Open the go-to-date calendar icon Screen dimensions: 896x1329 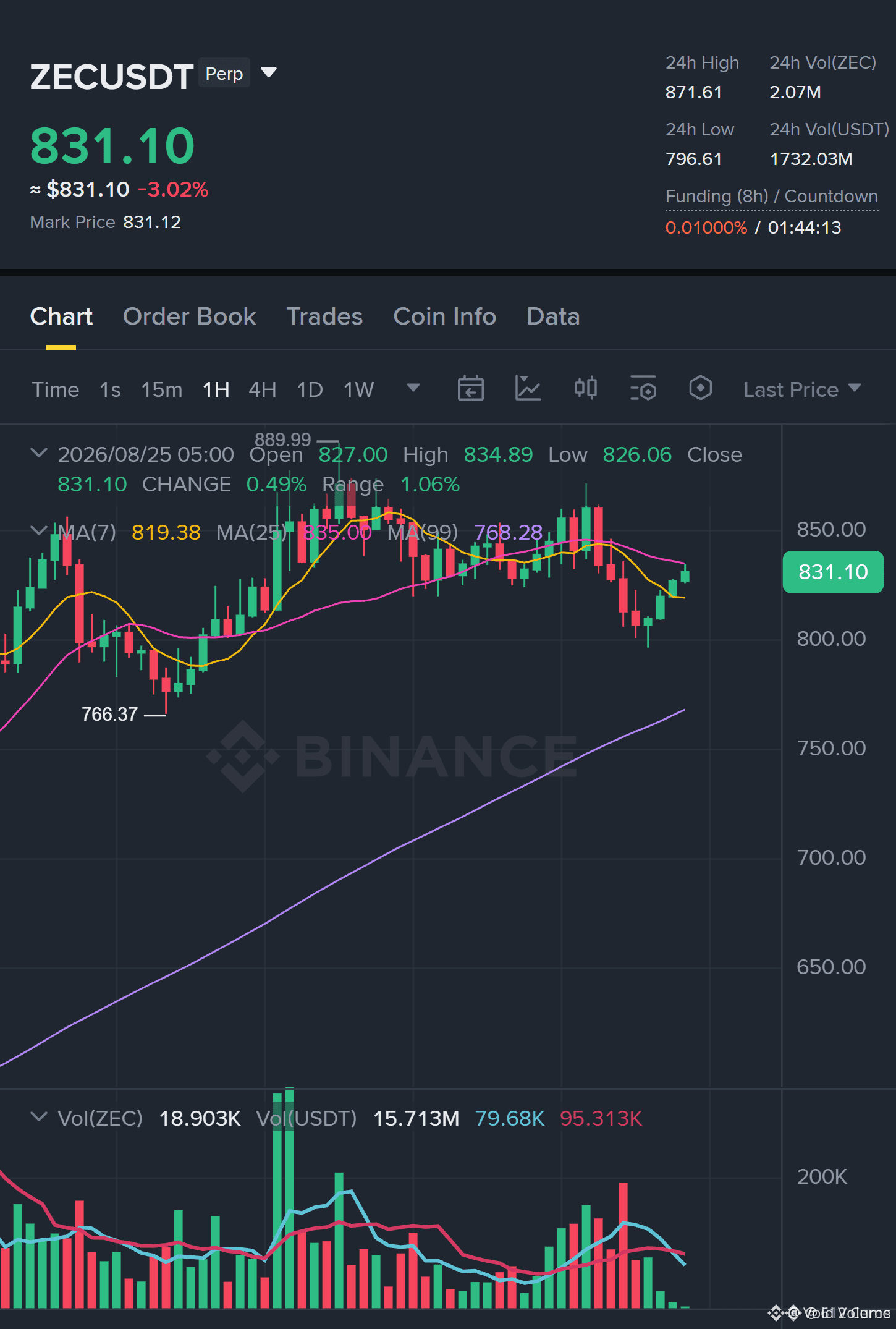[x=470, y=388]
